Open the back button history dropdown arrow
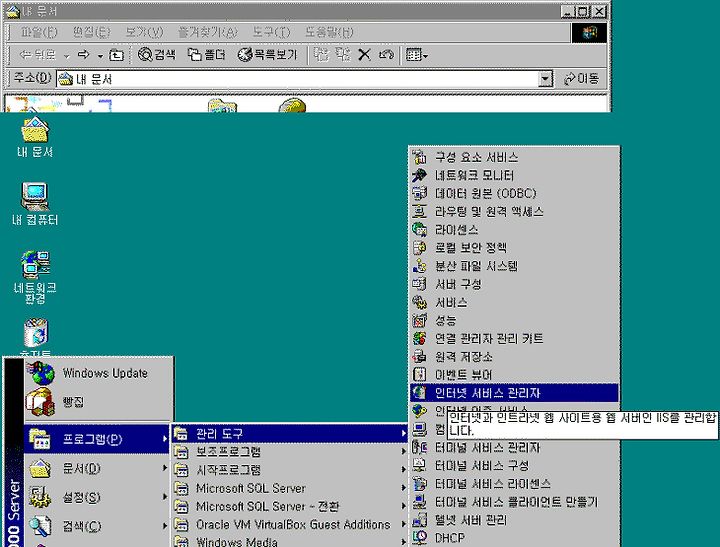This screenshot has height=547, width=720. point(67,56)
